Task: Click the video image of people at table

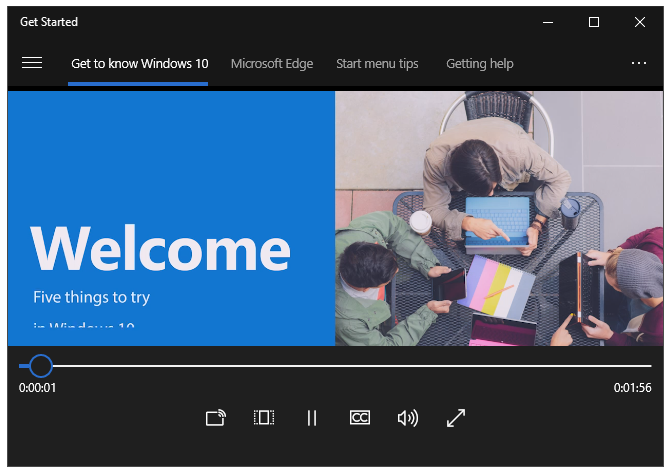Action: 499,218
